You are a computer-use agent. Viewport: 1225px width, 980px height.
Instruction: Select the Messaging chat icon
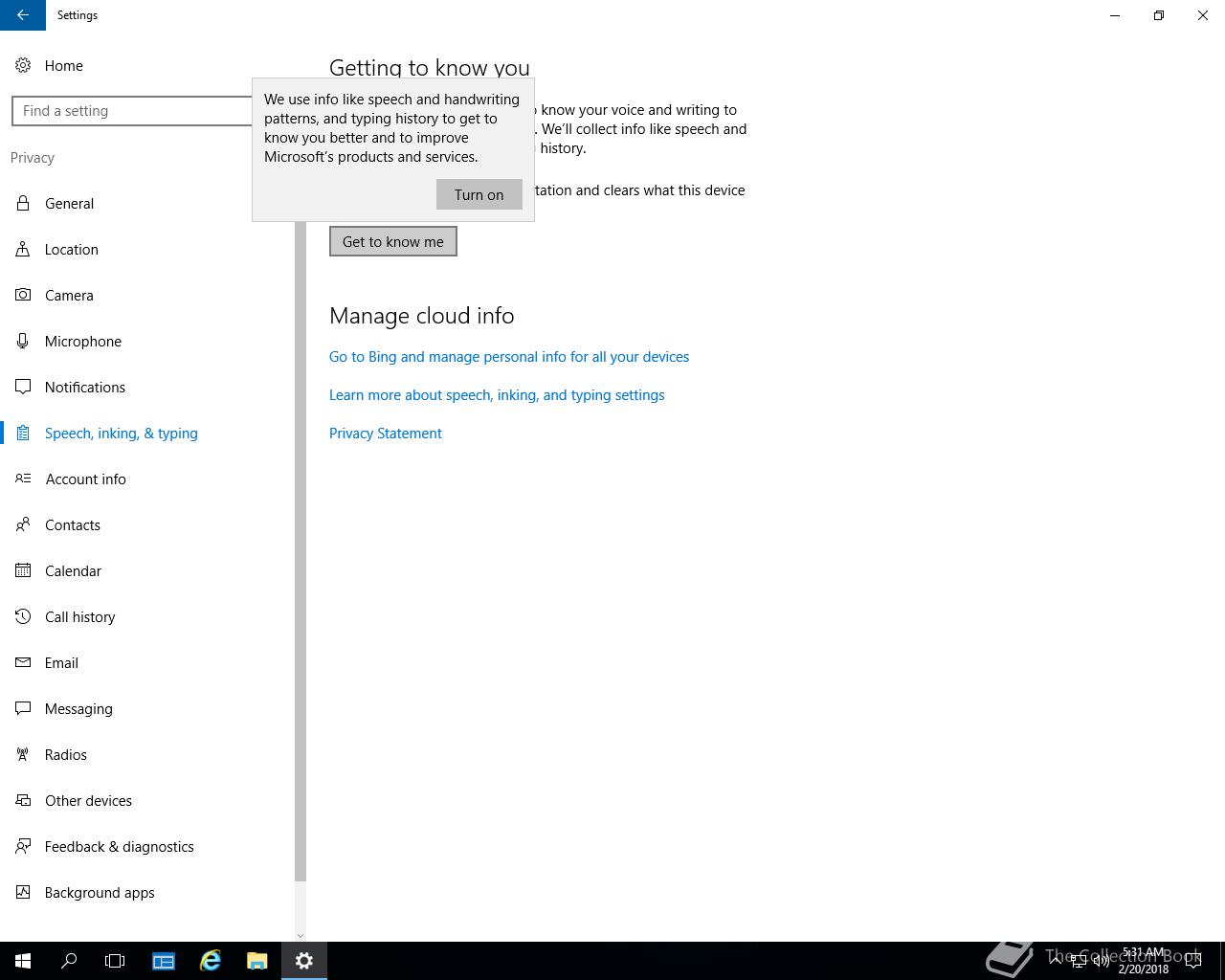pyautogui.click(x=23, y=708)
